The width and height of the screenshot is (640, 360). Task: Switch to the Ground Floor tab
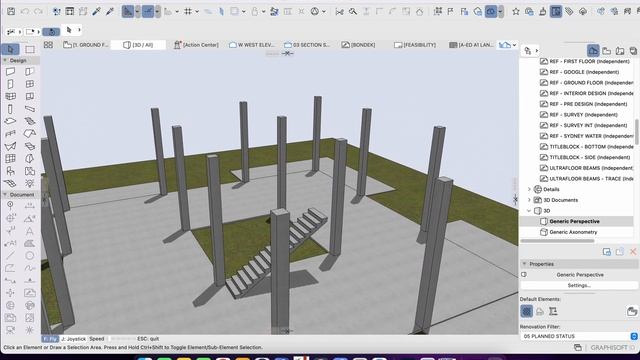[x=86, y=45]
